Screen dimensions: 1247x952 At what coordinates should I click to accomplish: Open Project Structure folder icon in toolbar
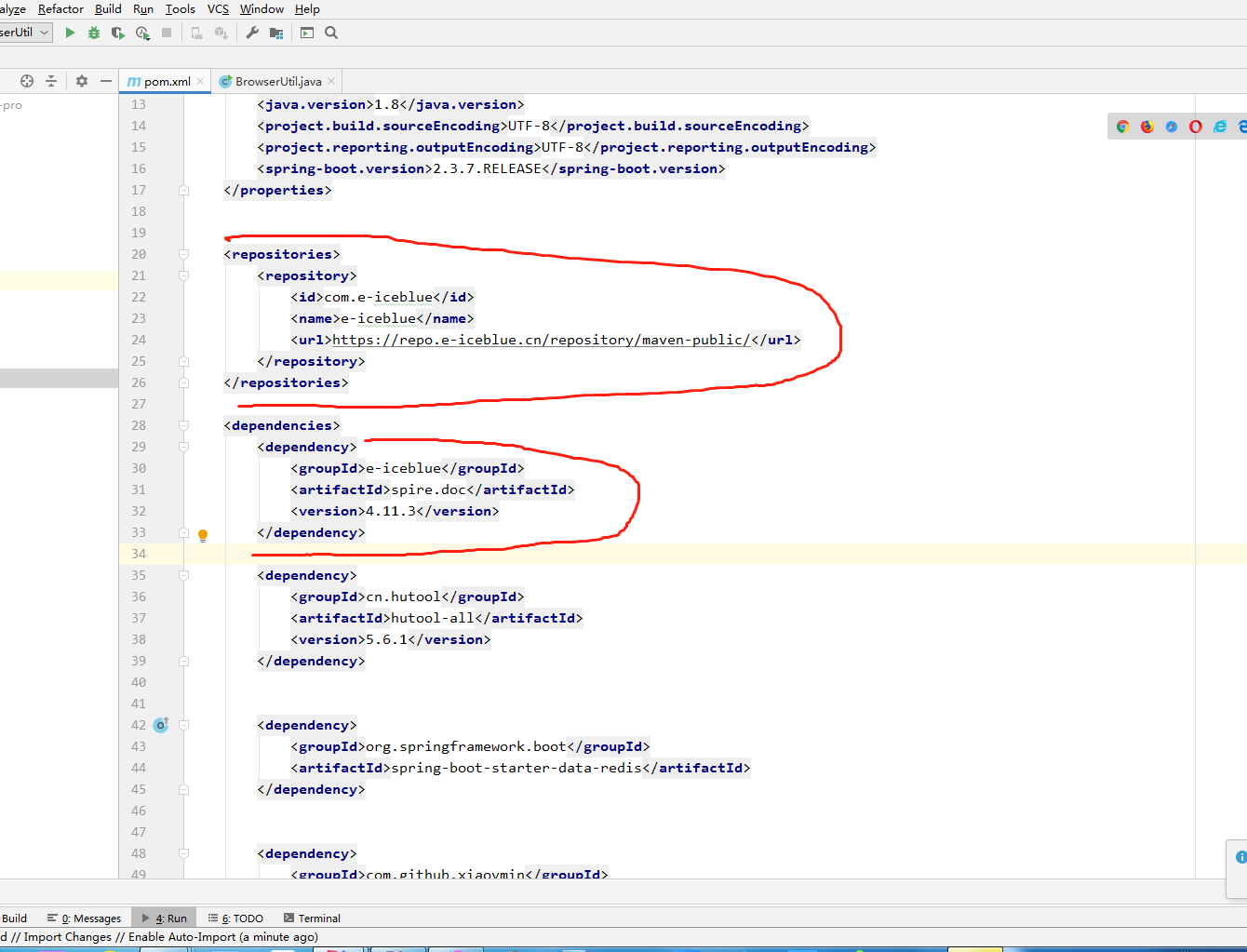click(276, 33)
